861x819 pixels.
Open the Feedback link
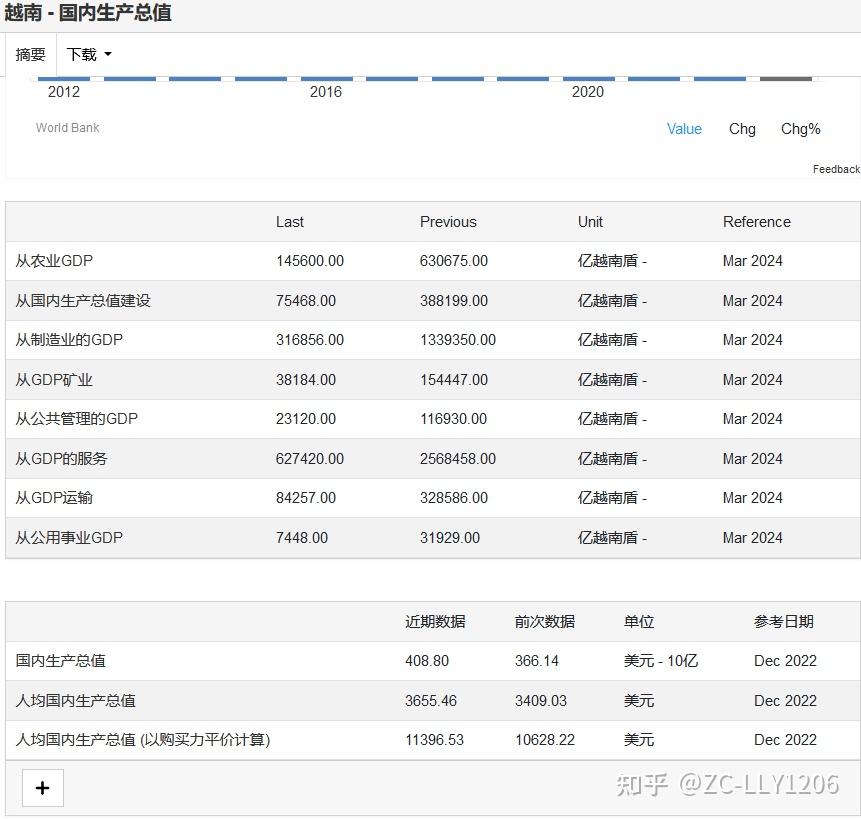(x=836, y=169)
